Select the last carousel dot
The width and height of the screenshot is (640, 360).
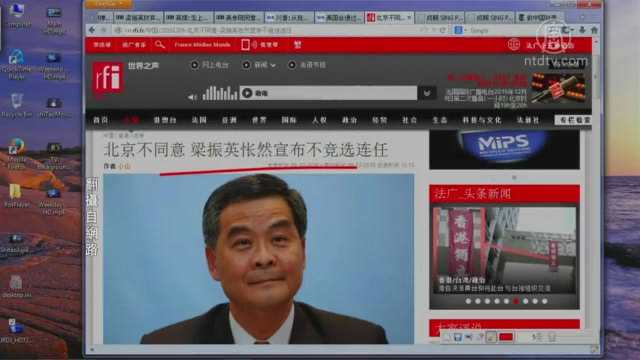544,301
